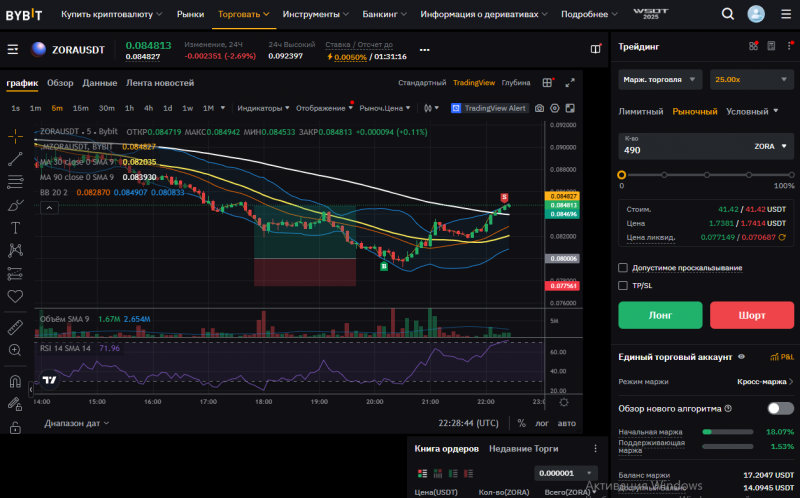Lock all drawings with padlock icon

click(15, 427)
